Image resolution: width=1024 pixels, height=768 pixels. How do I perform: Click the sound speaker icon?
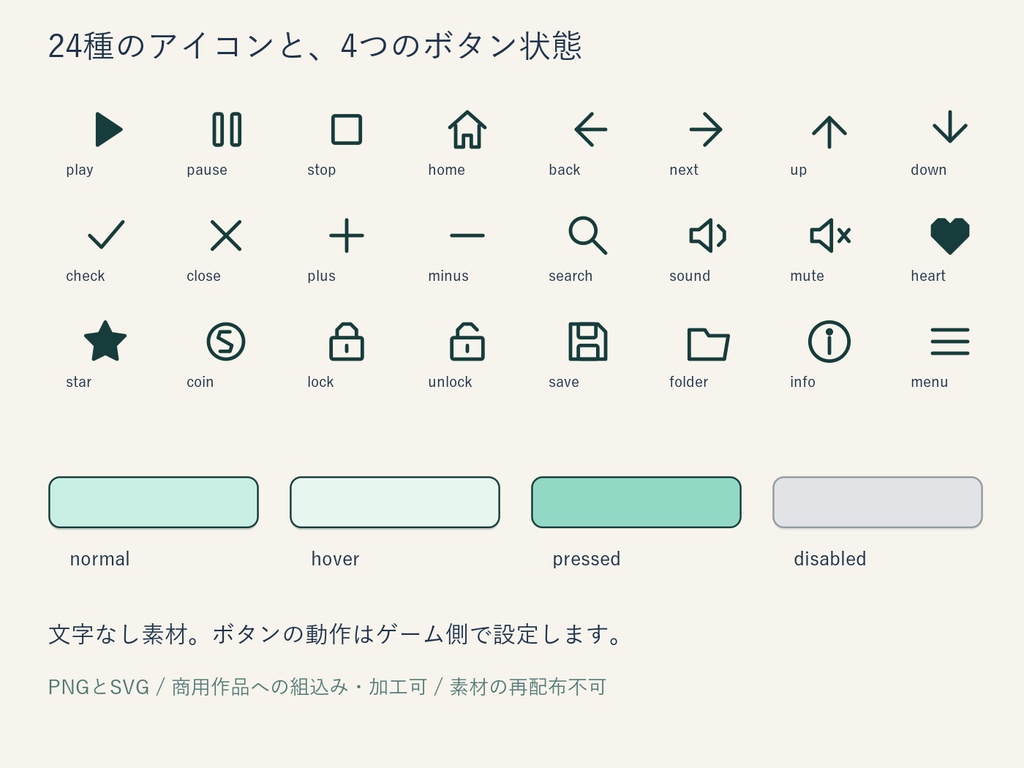pyautogui.click(x=708, y=235)
